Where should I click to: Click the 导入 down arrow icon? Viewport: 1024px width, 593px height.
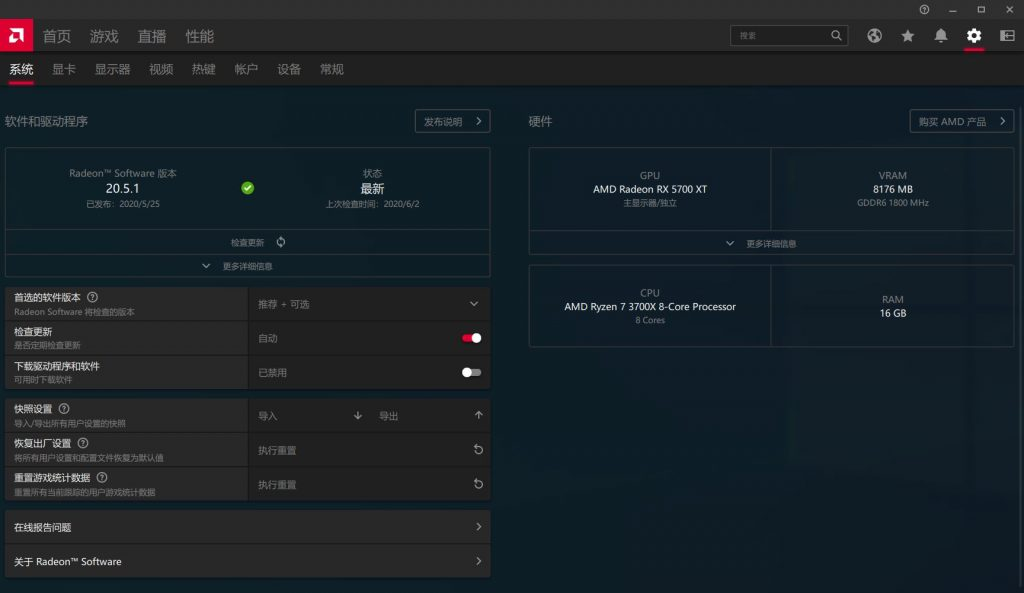click(x=358, y=415)
